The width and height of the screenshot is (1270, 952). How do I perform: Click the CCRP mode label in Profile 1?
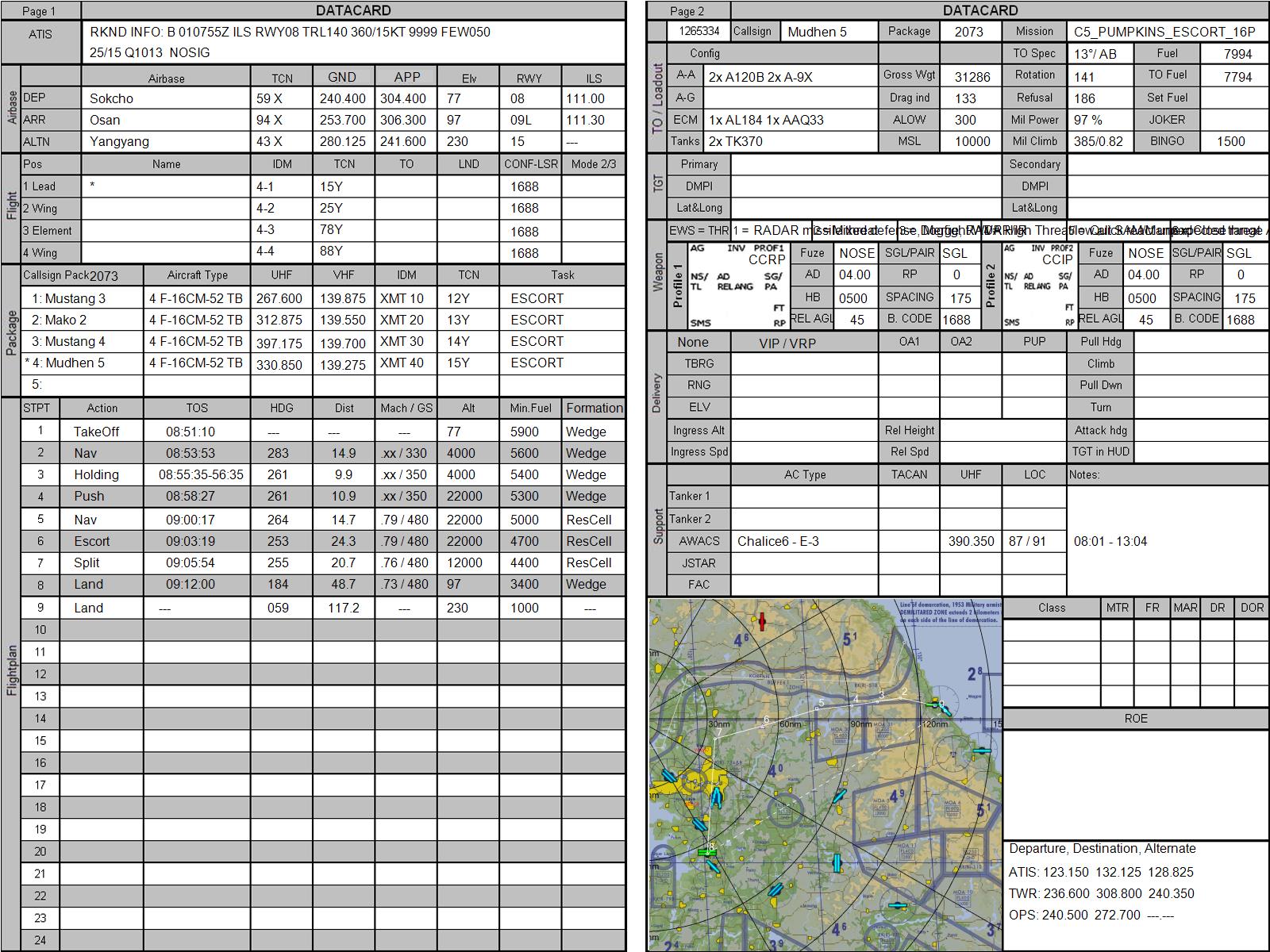coord(766,259)
